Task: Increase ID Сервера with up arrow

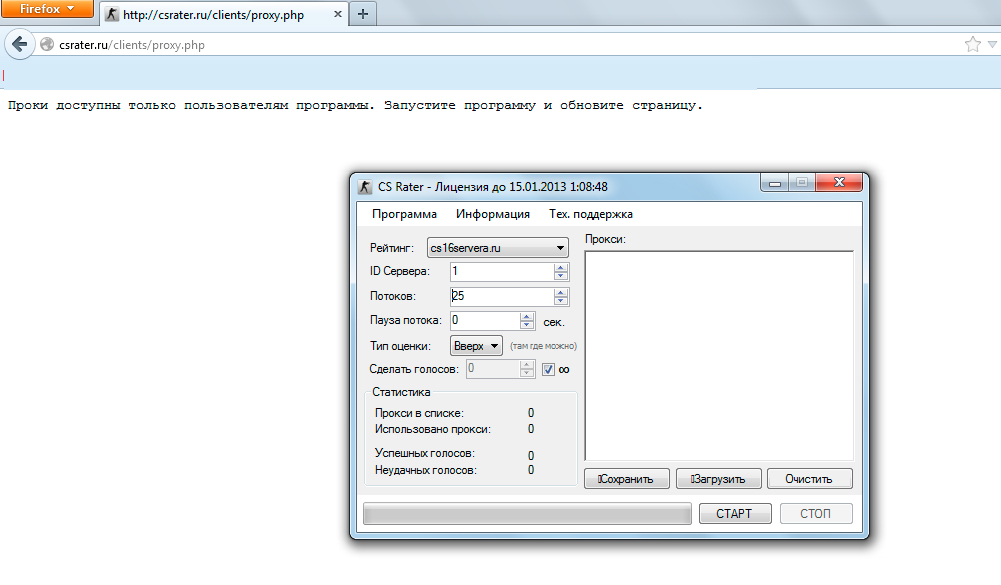Action: click(x=561, y=268)
